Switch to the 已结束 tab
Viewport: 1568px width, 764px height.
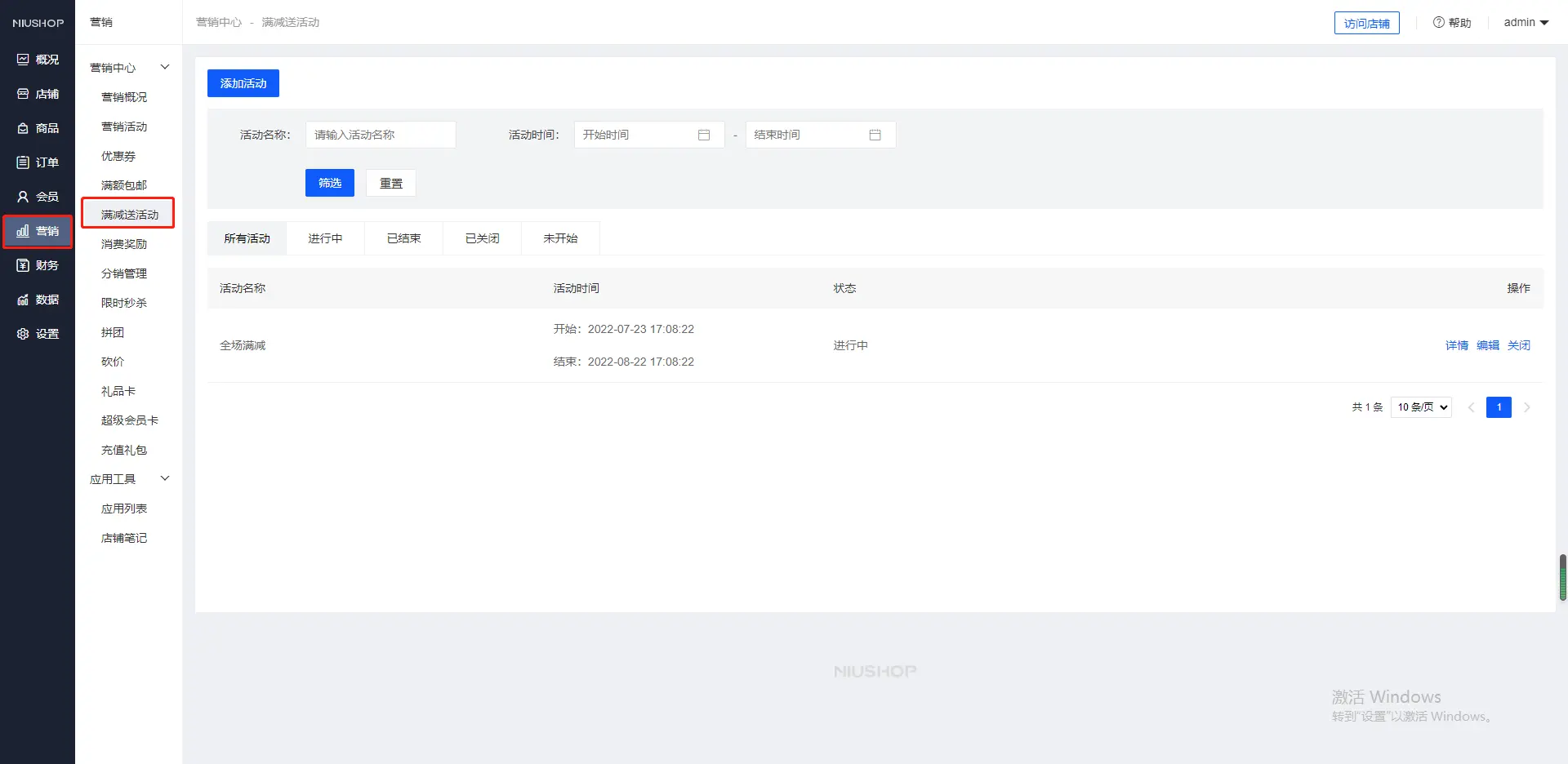pyautogui.click(x=403, y=238)
